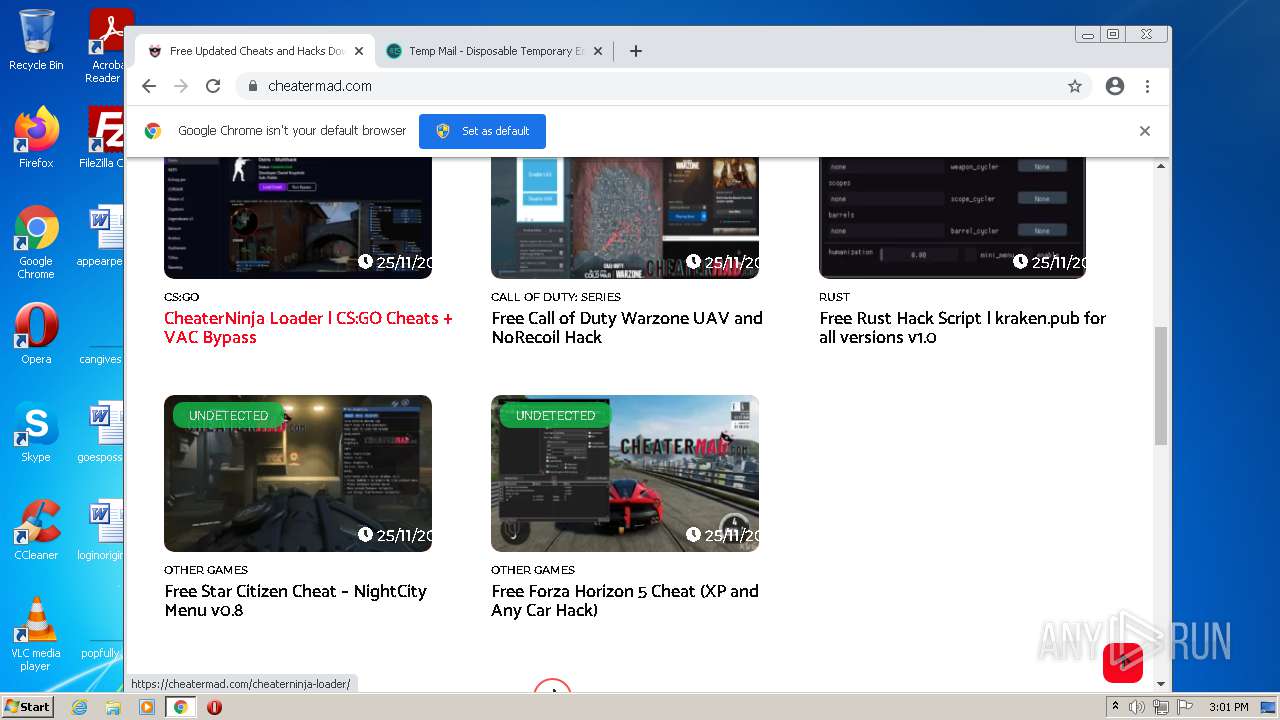Open Google Chrome desktop shortcut
This screenshot has width=1280, height=720.
(36, 242)
